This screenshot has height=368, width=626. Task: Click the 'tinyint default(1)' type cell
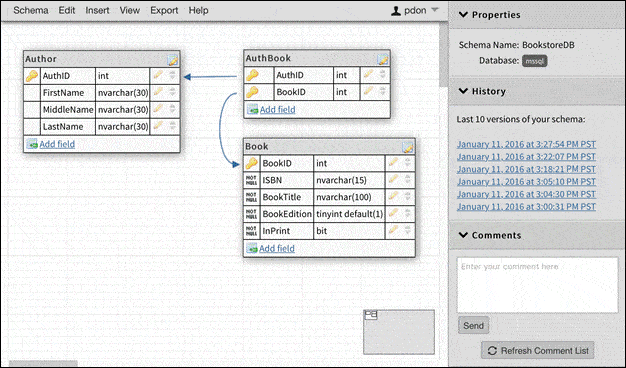[x=349, y=214]
